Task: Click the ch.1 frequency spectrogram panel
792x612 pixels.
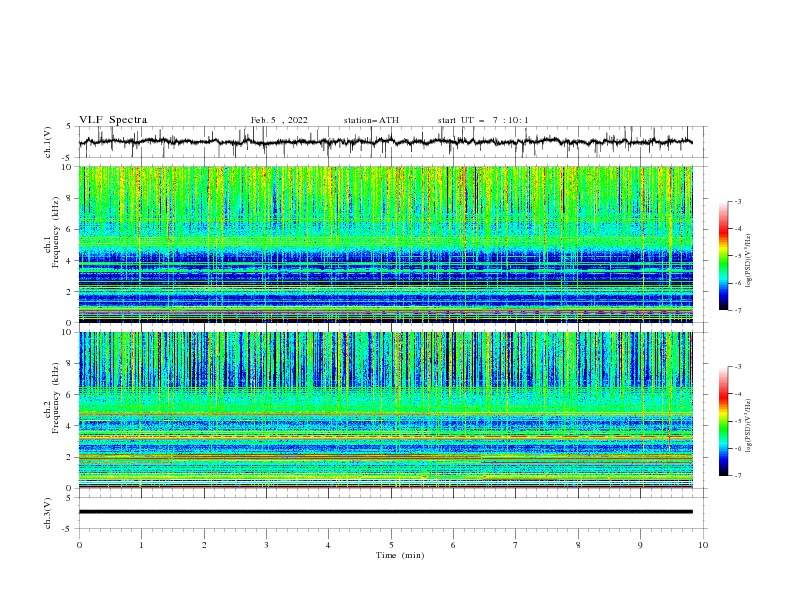Action: pyautogui.click(x=386, y=244)
